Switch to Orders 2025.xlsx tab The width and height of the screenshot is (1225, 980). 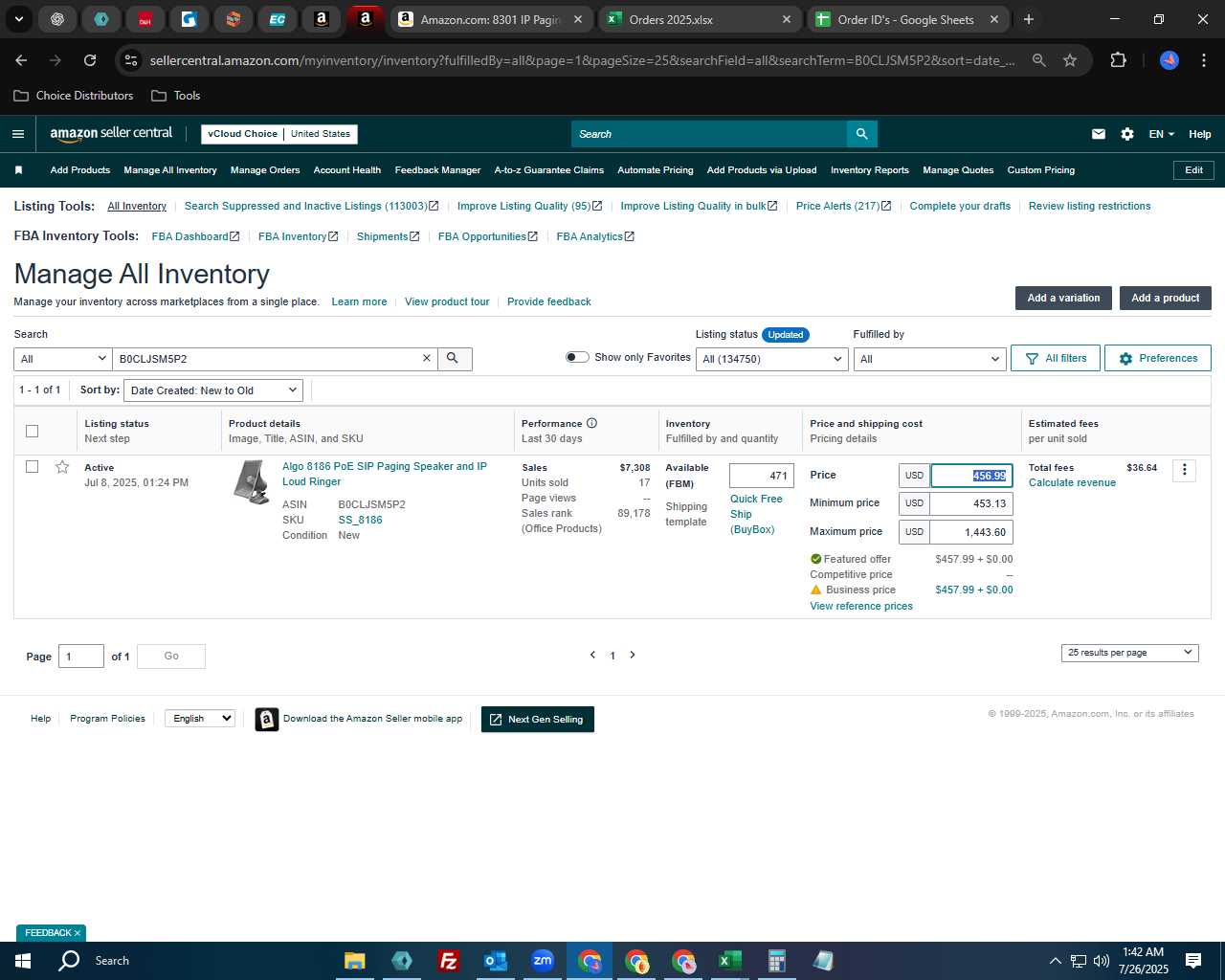pos(700,19)
